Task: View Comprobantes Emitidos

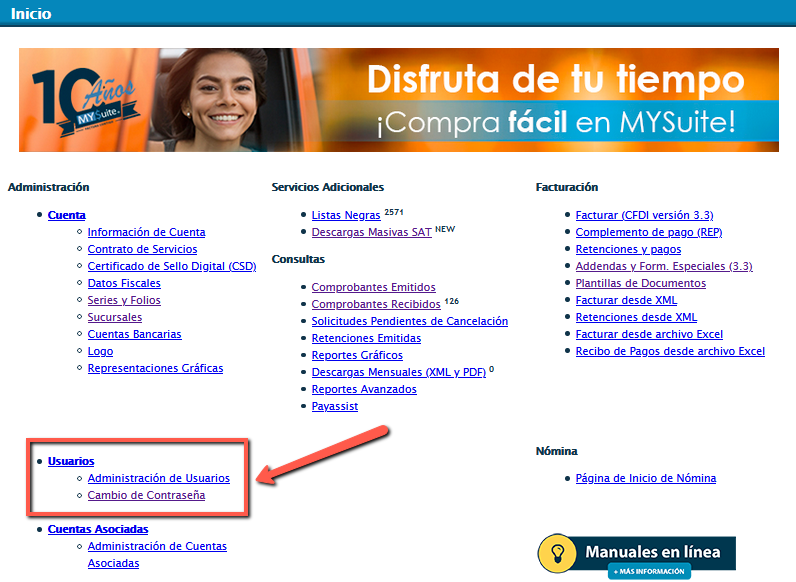Action: tap(373, 287)
